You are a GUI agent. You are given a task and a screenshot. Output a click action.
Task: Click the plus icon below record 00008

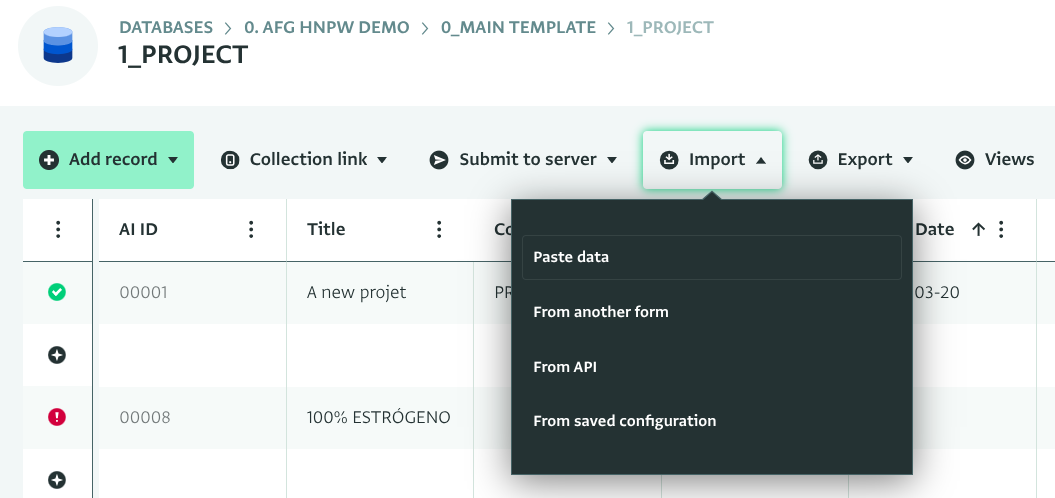point(57,480)
